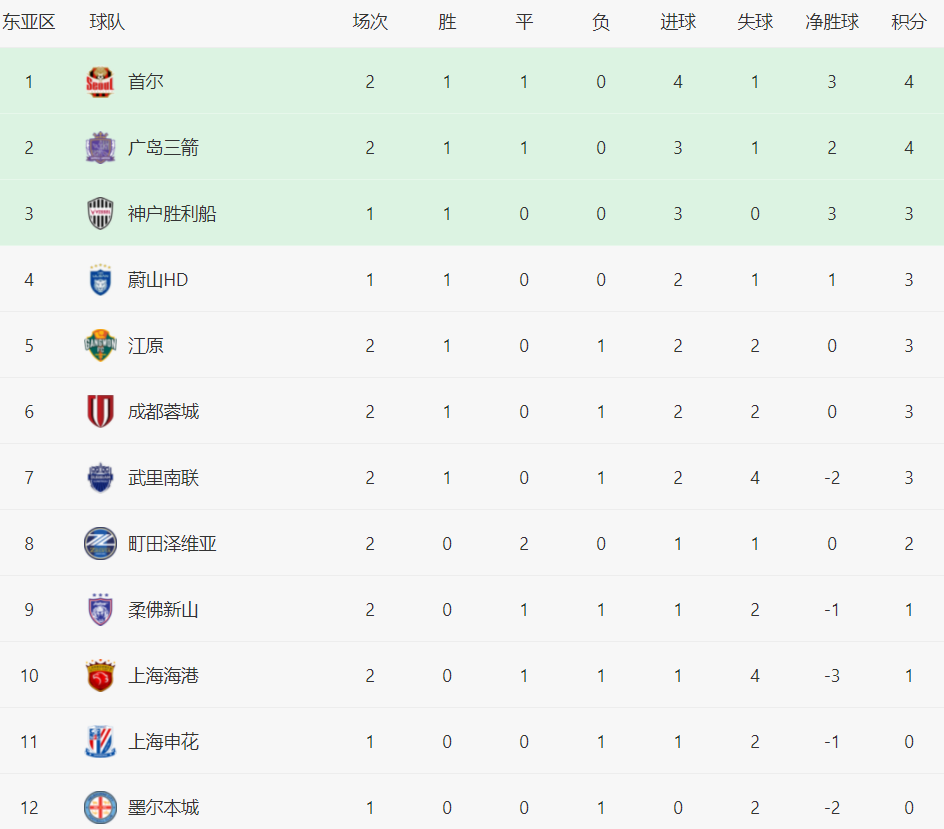Screen dimensions: 944x829
Task: Open the 广岛三箭 team link
Action: pyautogui.click(x=163, y=148)
